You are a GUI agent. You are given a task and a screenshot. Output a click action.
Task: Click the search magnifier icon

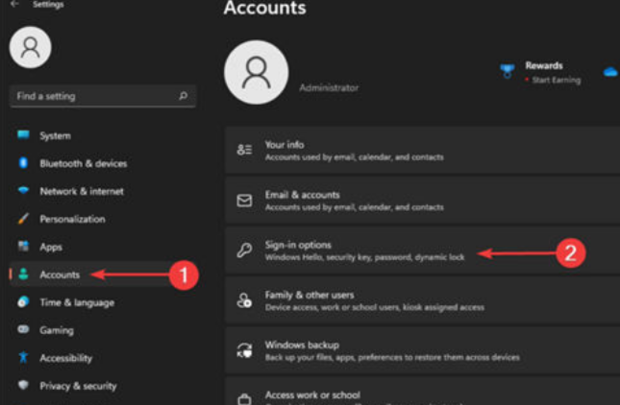(183, 96)
